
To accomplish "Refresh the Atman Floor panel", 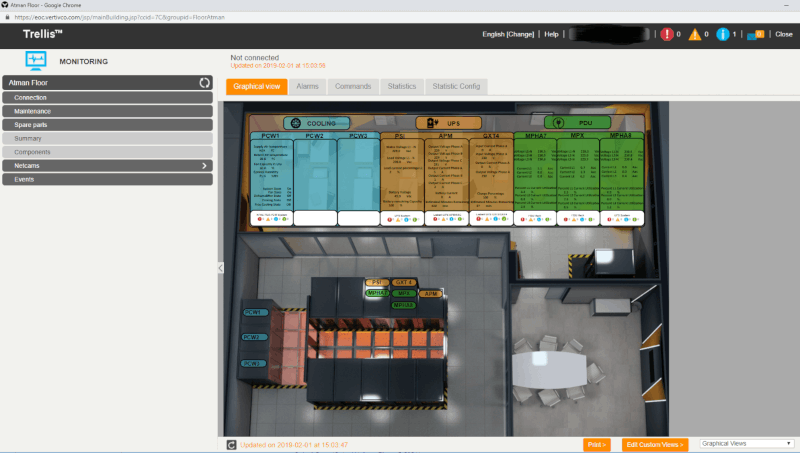I will tap(204, 83).
